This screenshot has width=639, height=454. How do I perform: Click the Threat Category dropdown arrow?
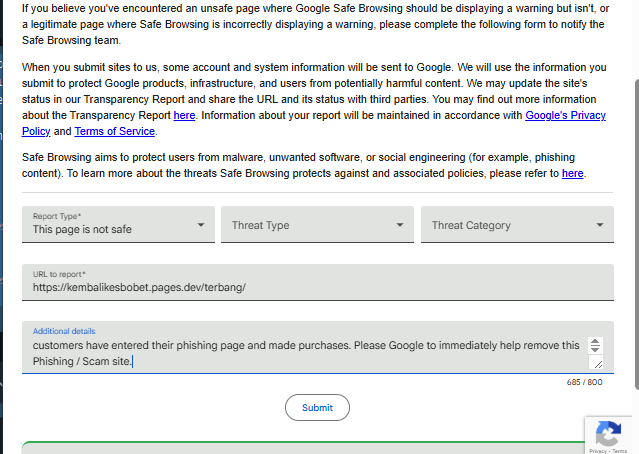point(600,225)
